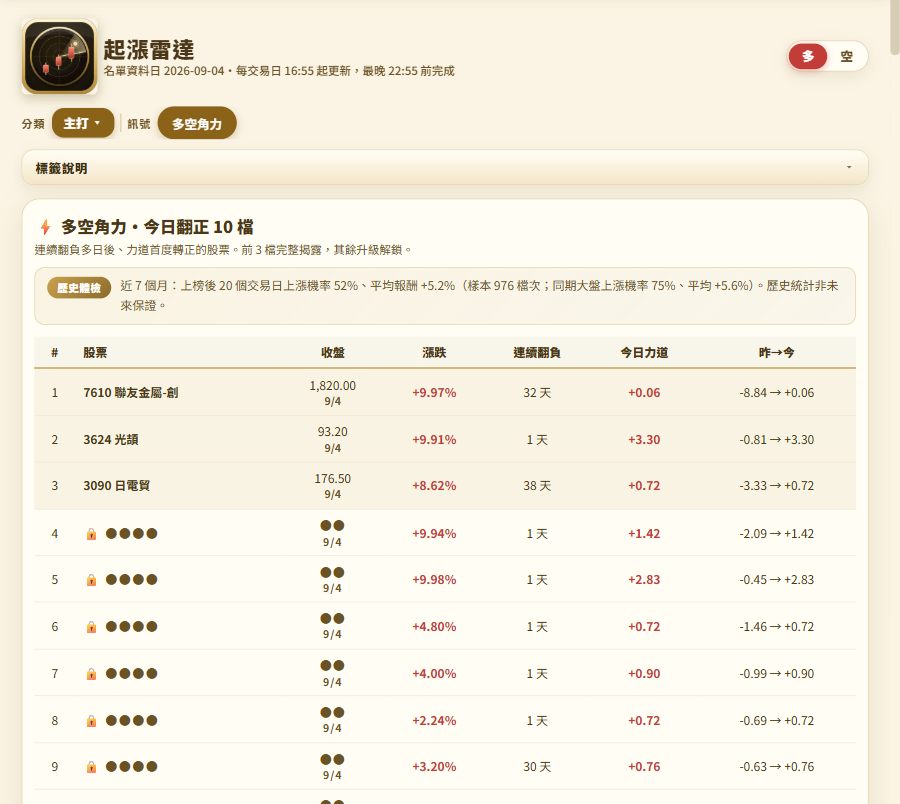This screenshot has height=804, width=900.
Task: Switch to 空 (short) mode
Action: [847, 56]
